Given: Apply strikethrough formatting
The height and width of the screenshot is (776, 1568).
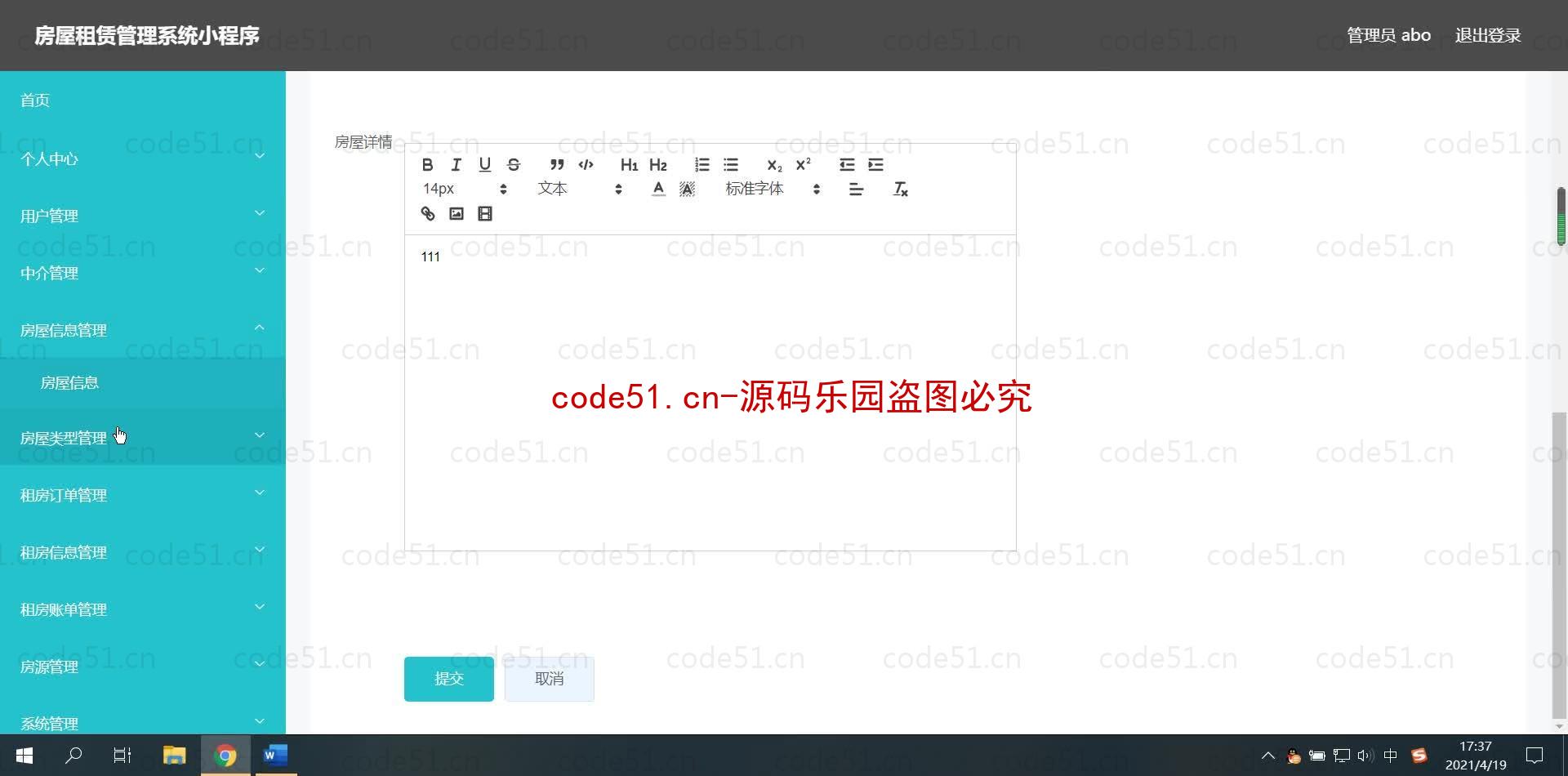Looking at the screenshot, I should click(x=514, y=165).
